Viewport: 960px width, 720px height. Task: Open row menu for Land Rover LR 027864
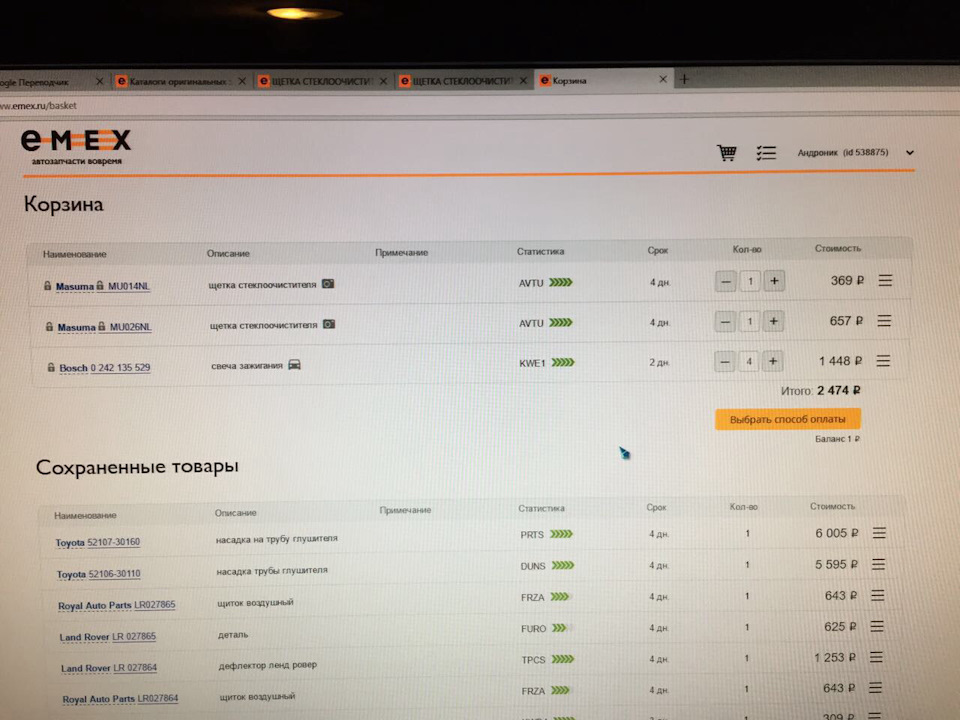876,657
